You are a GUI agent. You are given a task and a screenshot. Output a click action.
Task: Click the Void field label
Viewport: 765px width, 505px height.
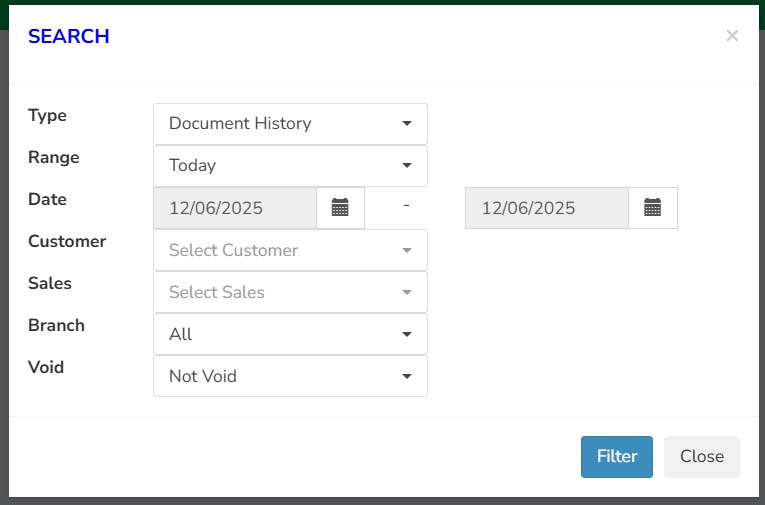[x=46, y=367]
